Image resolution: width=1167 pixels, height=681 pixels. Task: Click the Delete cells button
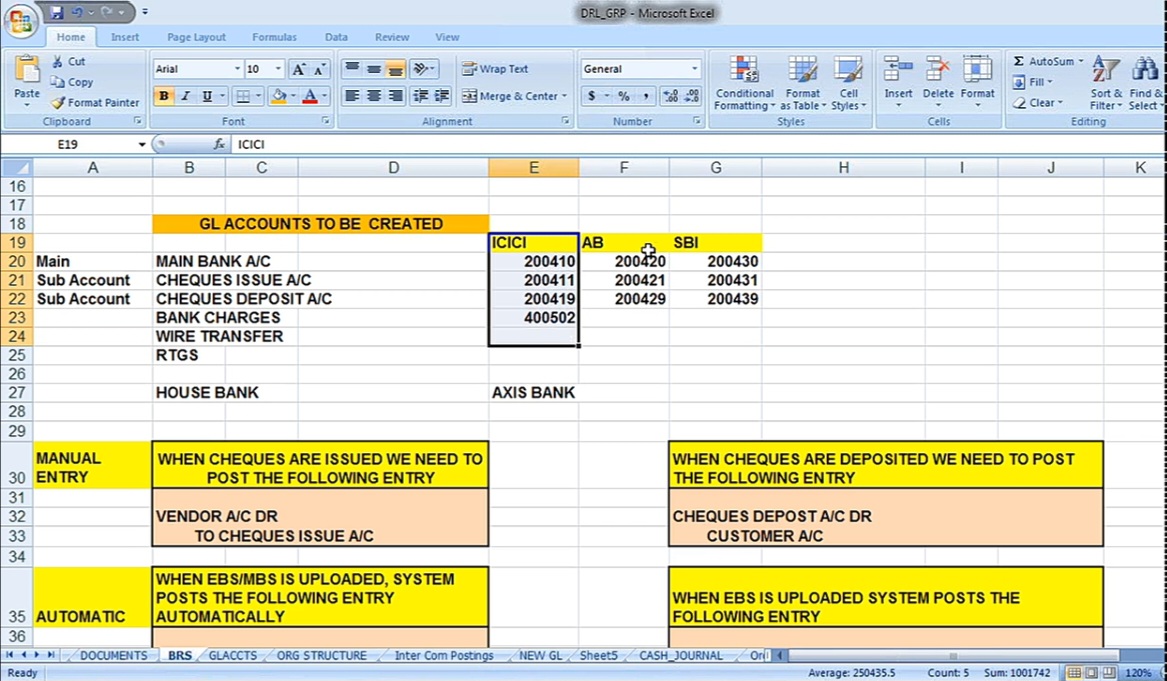(938, 82)
